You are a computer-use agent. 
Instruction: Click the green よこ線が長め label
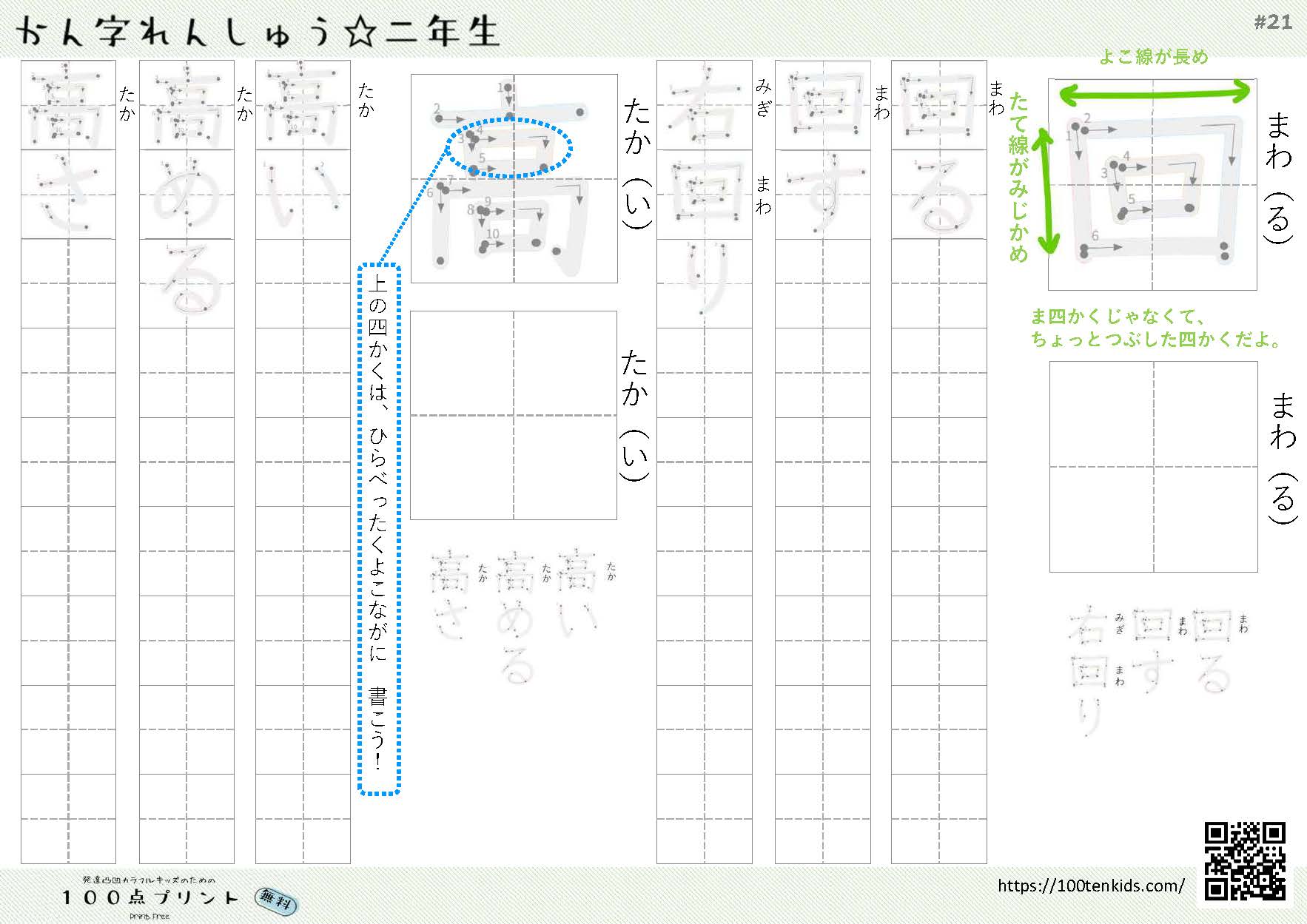coord(1152,57)
